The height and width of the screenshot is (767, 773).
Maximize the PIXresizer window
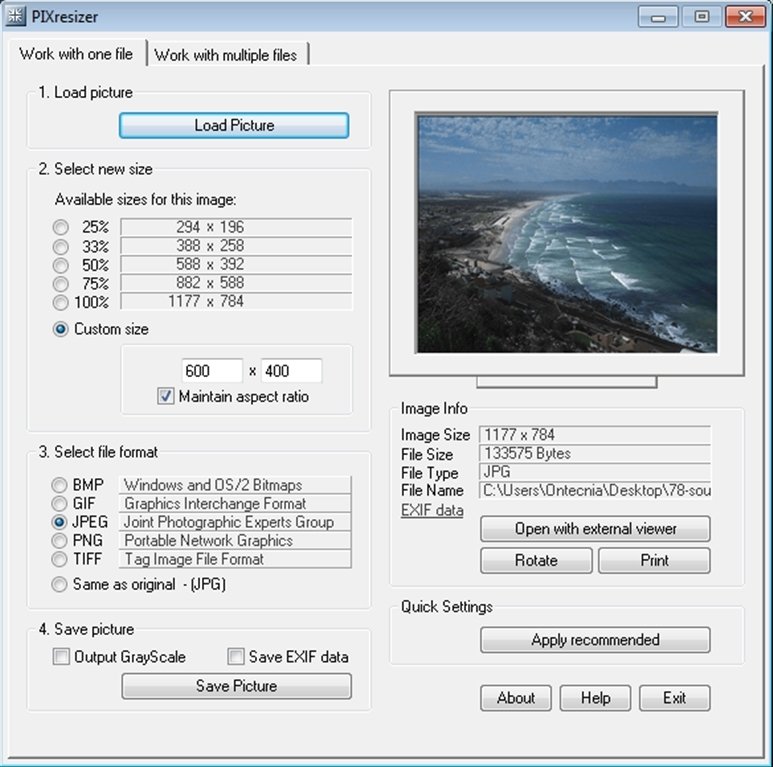[x=702, y=17]
